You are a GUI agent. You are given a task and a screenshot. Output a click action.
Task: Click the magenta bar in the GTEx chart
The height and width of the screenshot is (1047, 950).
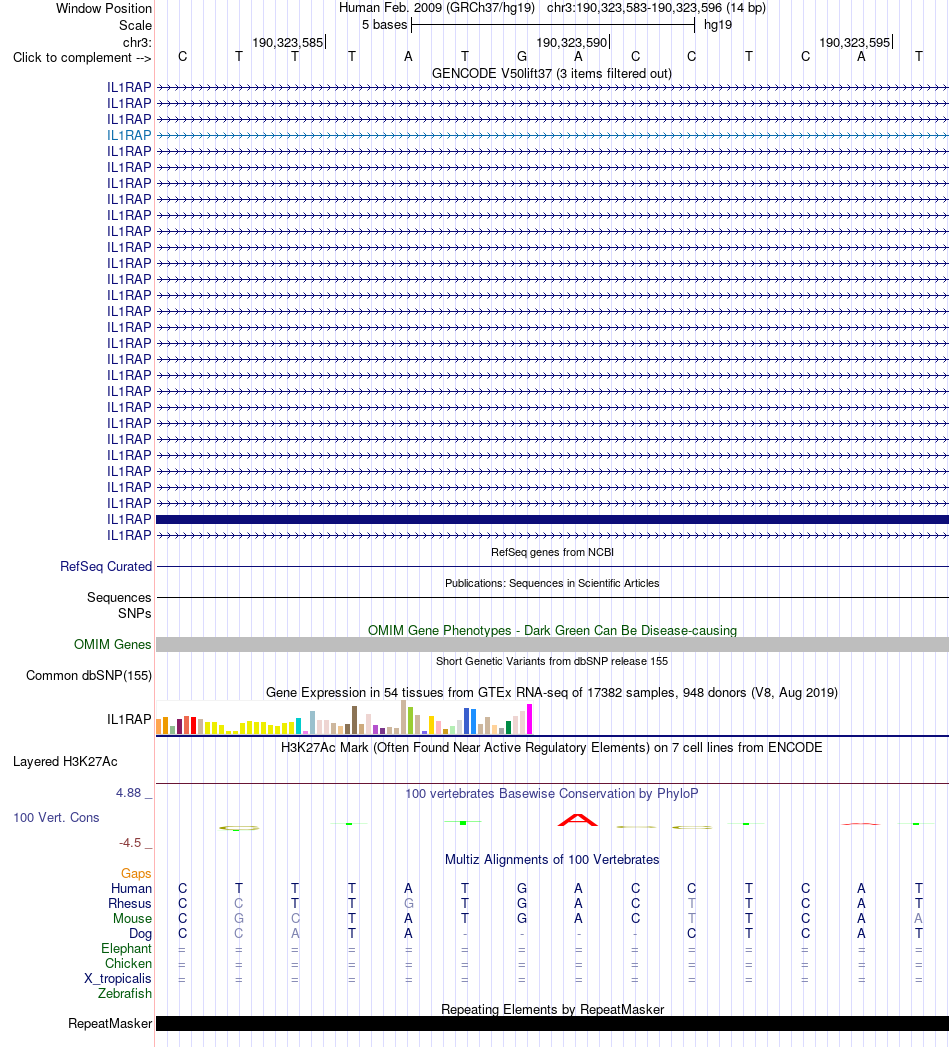pyautogui.click(x=529, y=719)
